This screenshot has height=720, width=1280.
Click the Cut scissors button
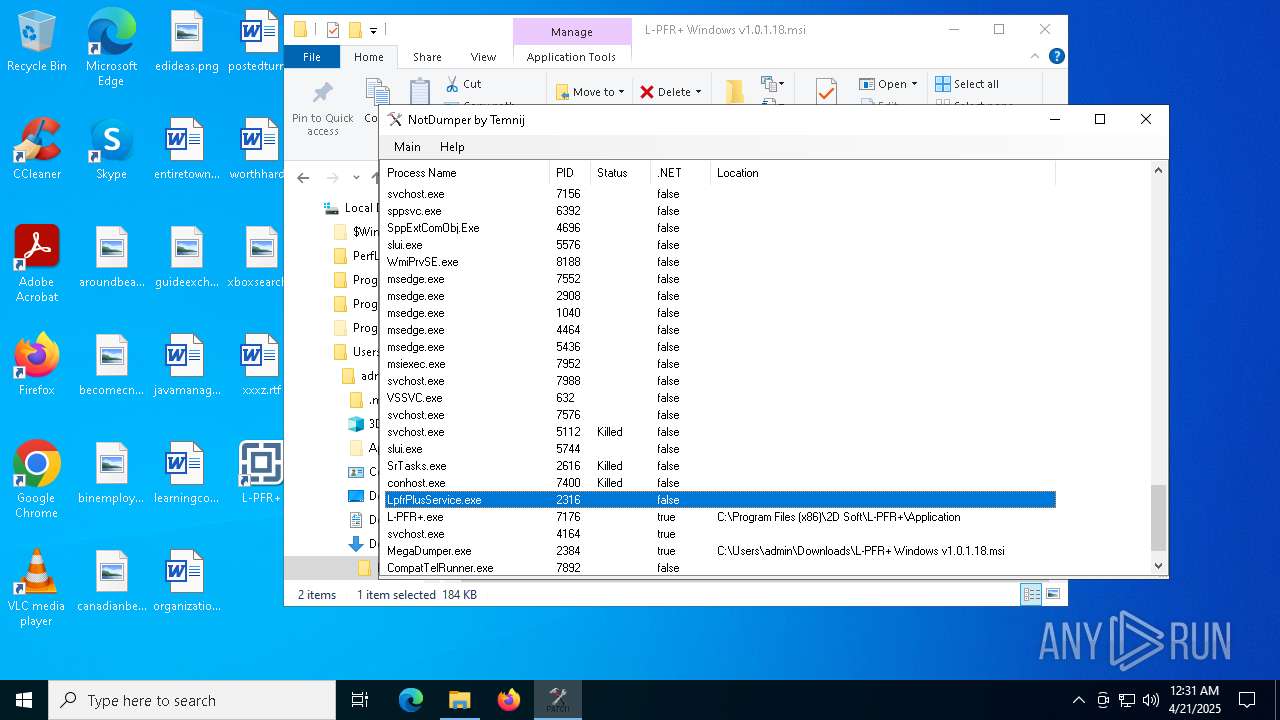point(463,84)
